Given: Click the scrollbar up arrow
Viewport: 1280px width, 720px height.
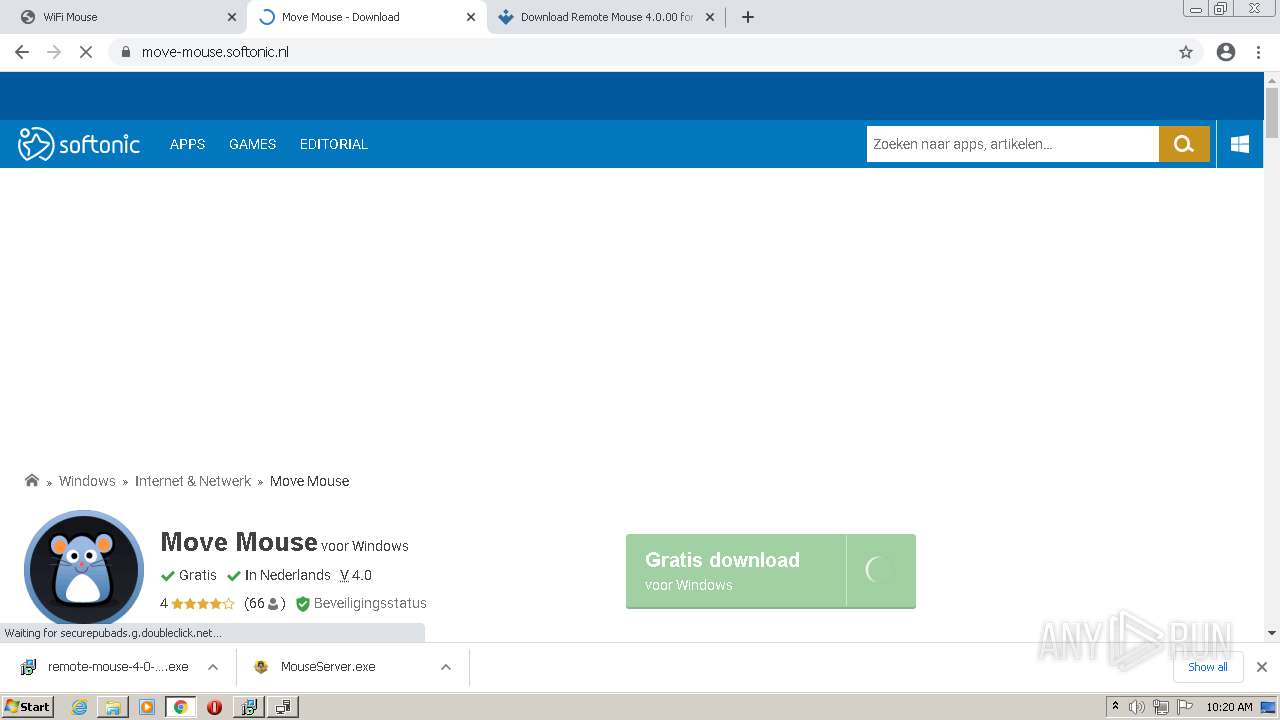Looking at the screenshot, I should click(x=1272, y=79).
